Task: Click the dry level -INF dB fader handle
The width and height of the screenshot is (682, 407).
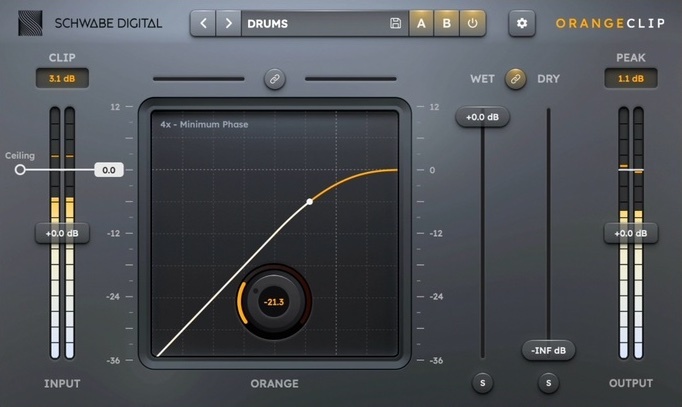Action: pos(548,350)
